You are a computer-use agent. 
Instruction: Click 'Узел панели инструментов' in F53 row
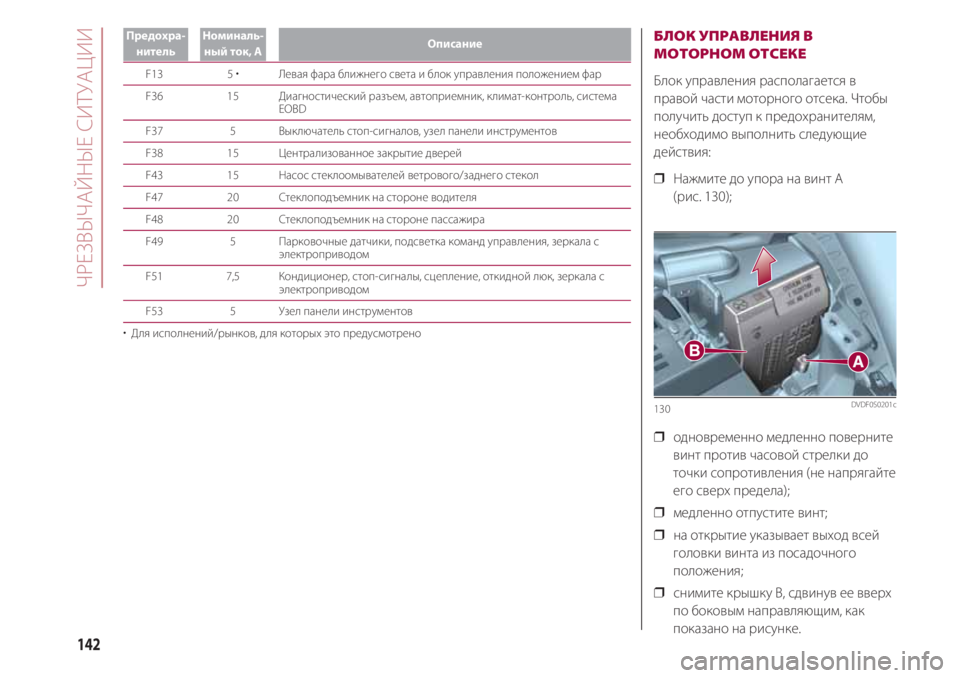click(x=345, y=311)
